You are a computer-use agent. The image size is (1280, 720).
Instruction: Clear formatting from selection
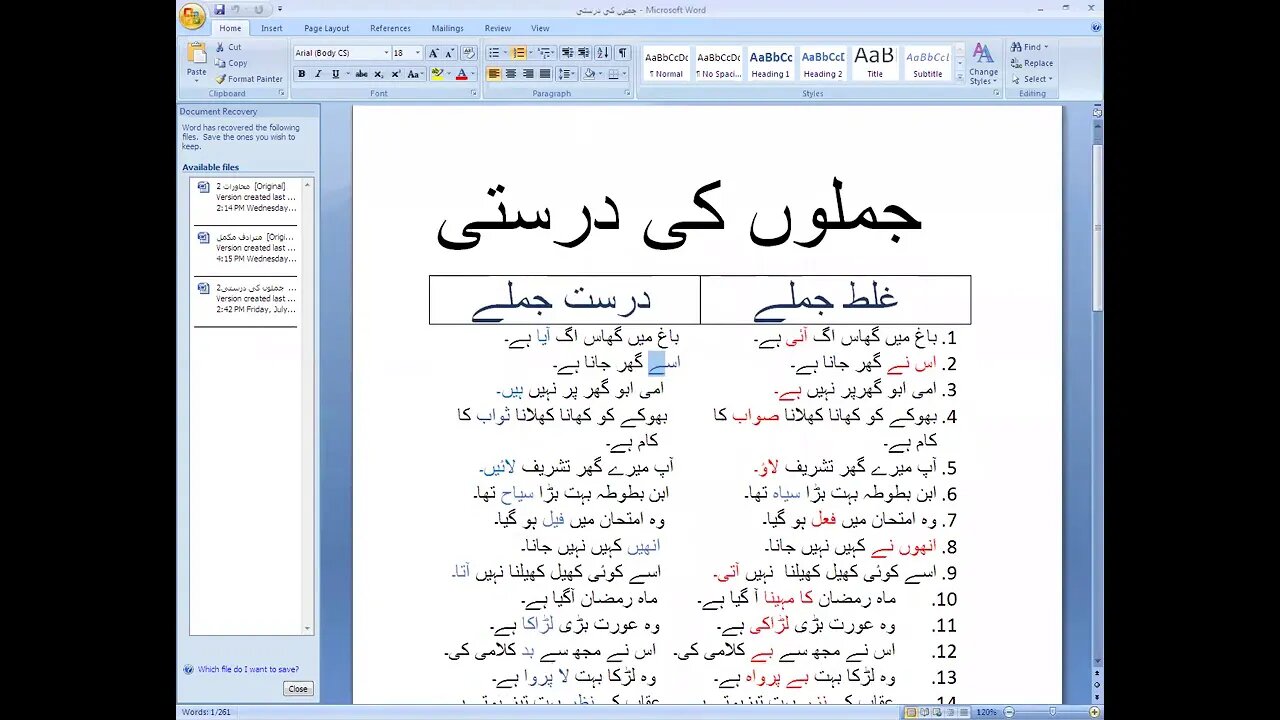(468, 53)
